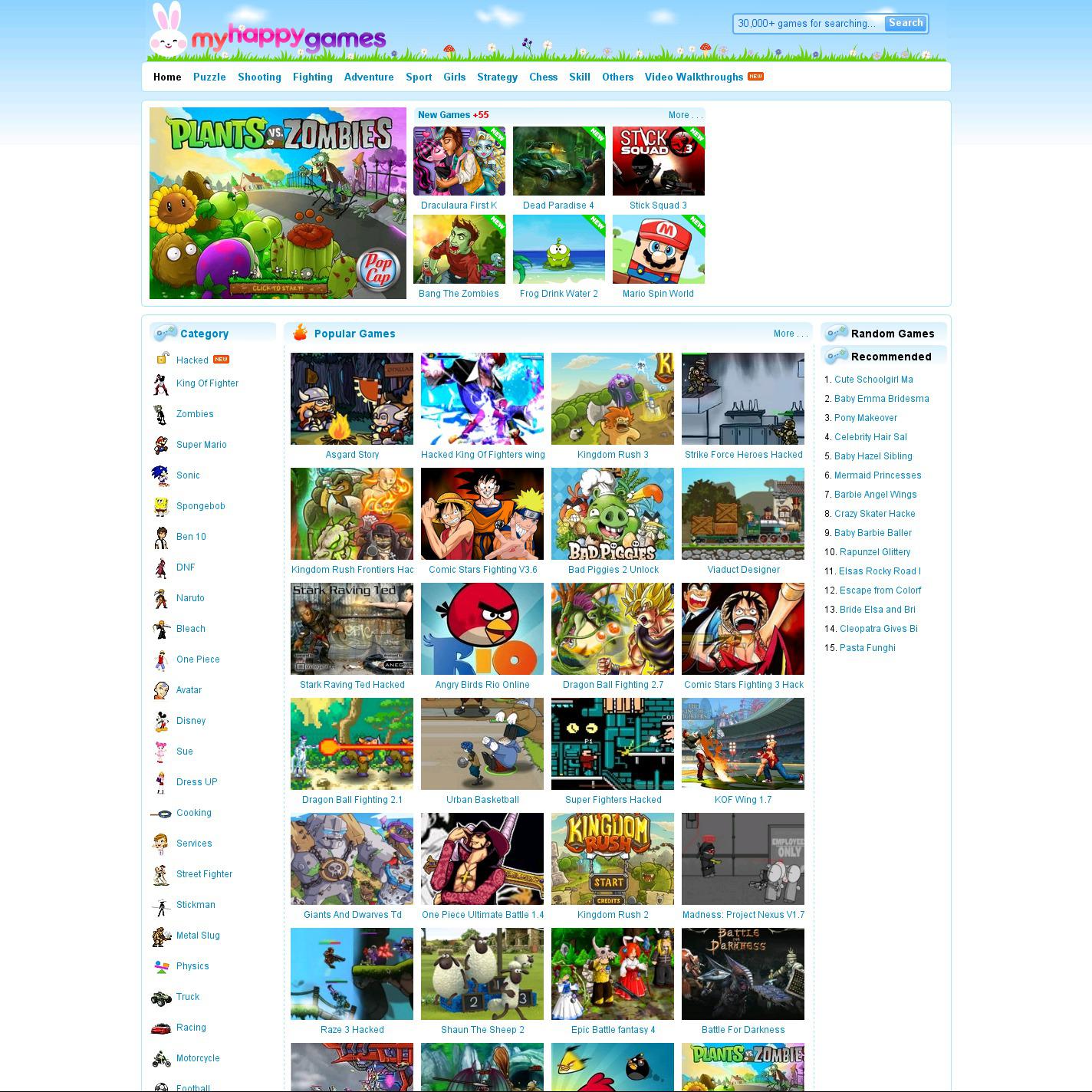This screenshot has height=1092, width=1092.
Task: Click the One Piece category icon
Action: point(160,659)
